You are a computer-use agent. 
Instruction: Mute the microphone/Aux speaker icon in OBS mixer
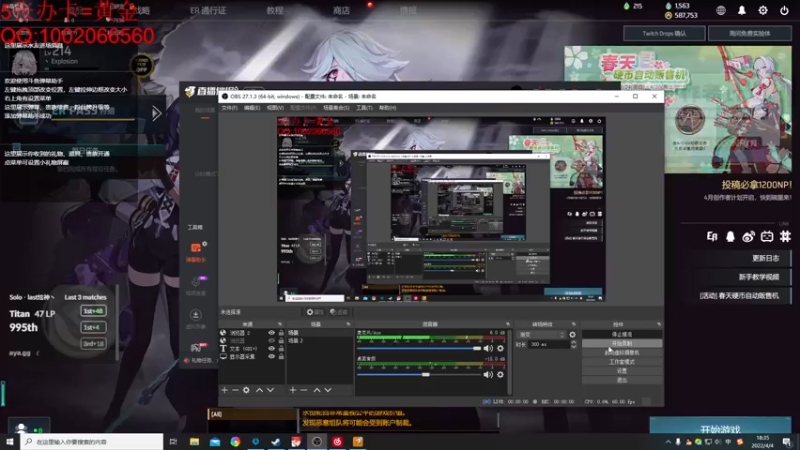pos(488,348)
